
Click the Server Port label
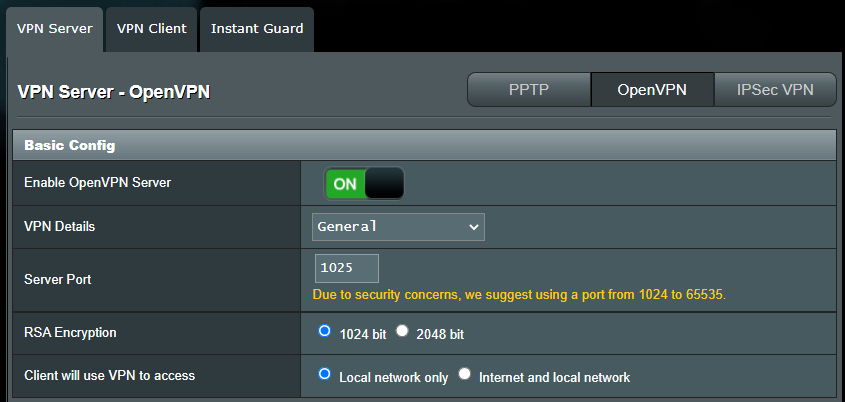point(58,279)
